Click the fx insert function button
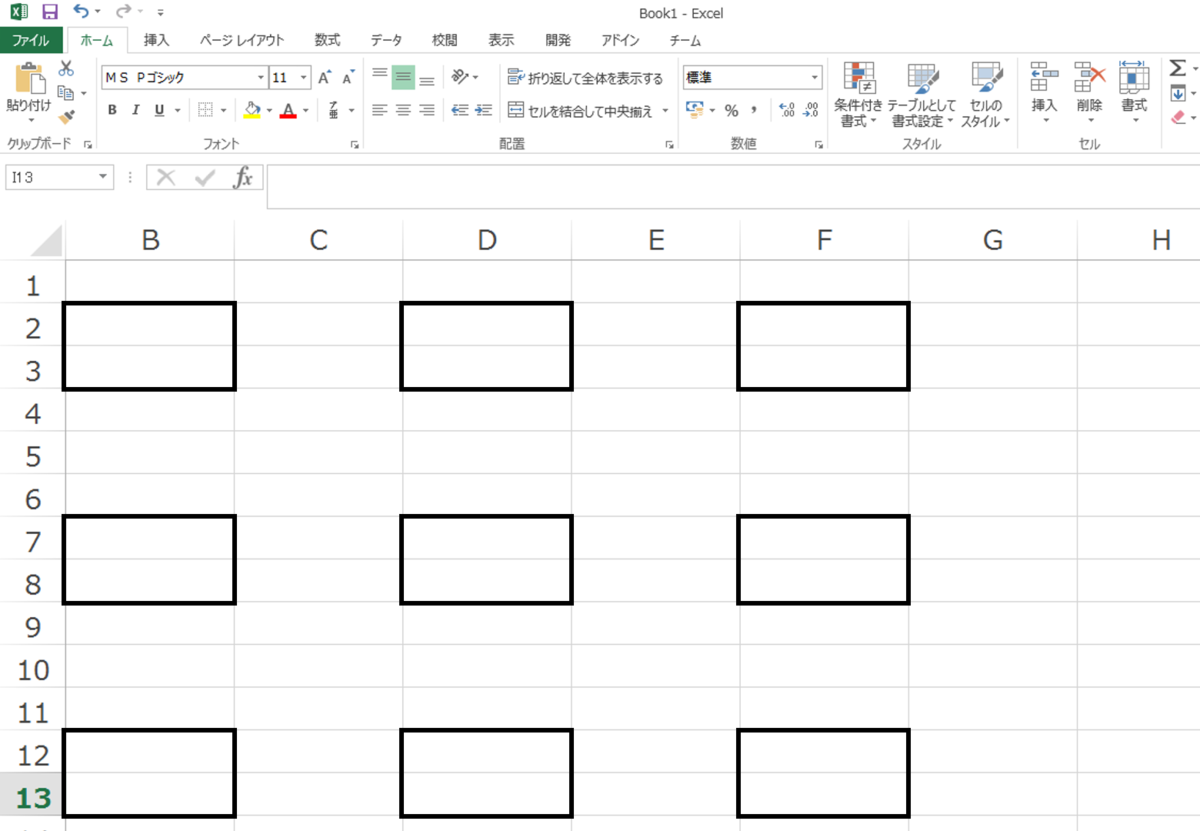This screenshot has width=1200, height=831. click(x=246, y=177)
